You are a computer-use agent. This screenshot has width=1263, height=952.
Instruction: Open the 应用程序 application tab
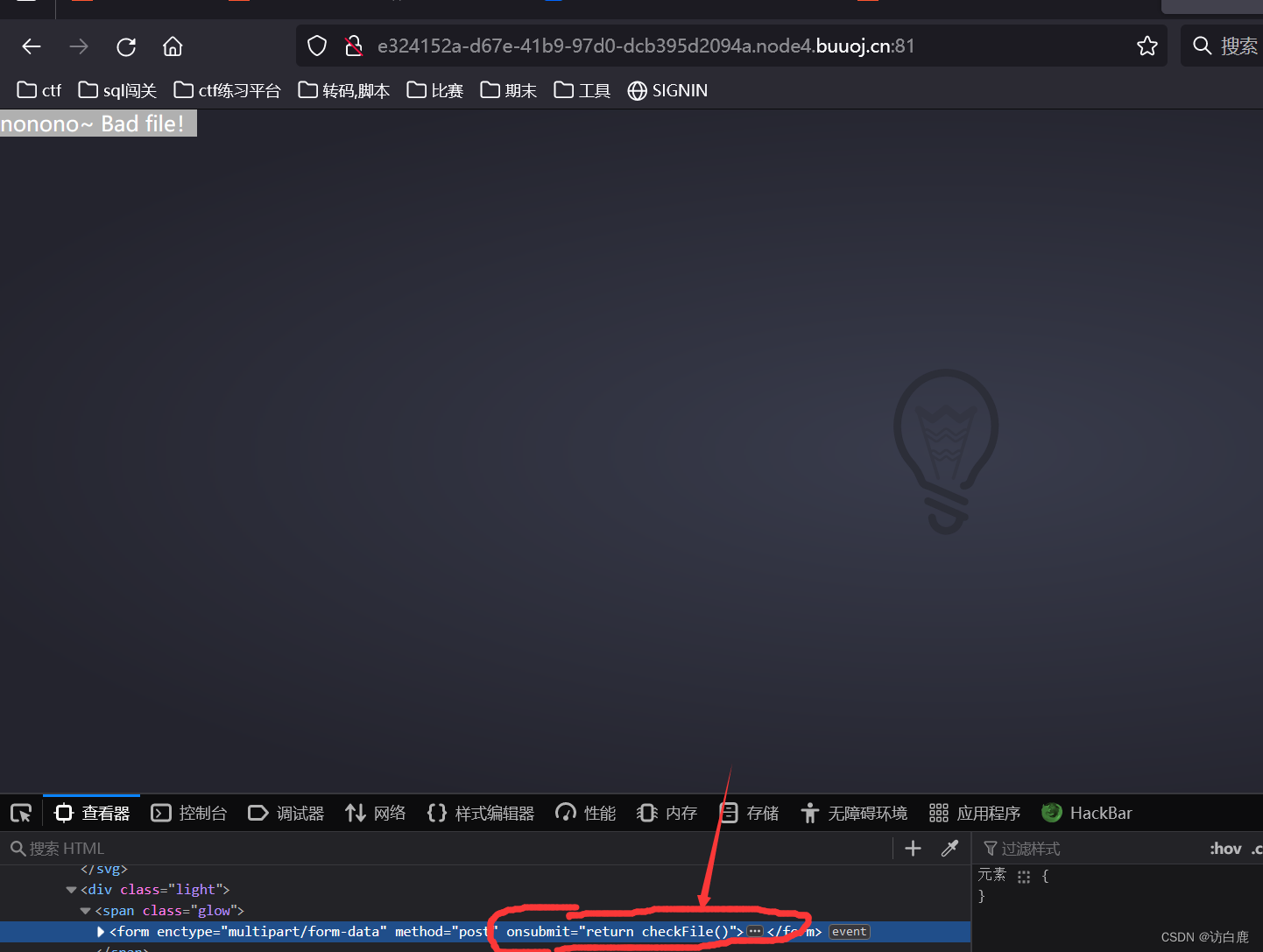pos(975,814)
